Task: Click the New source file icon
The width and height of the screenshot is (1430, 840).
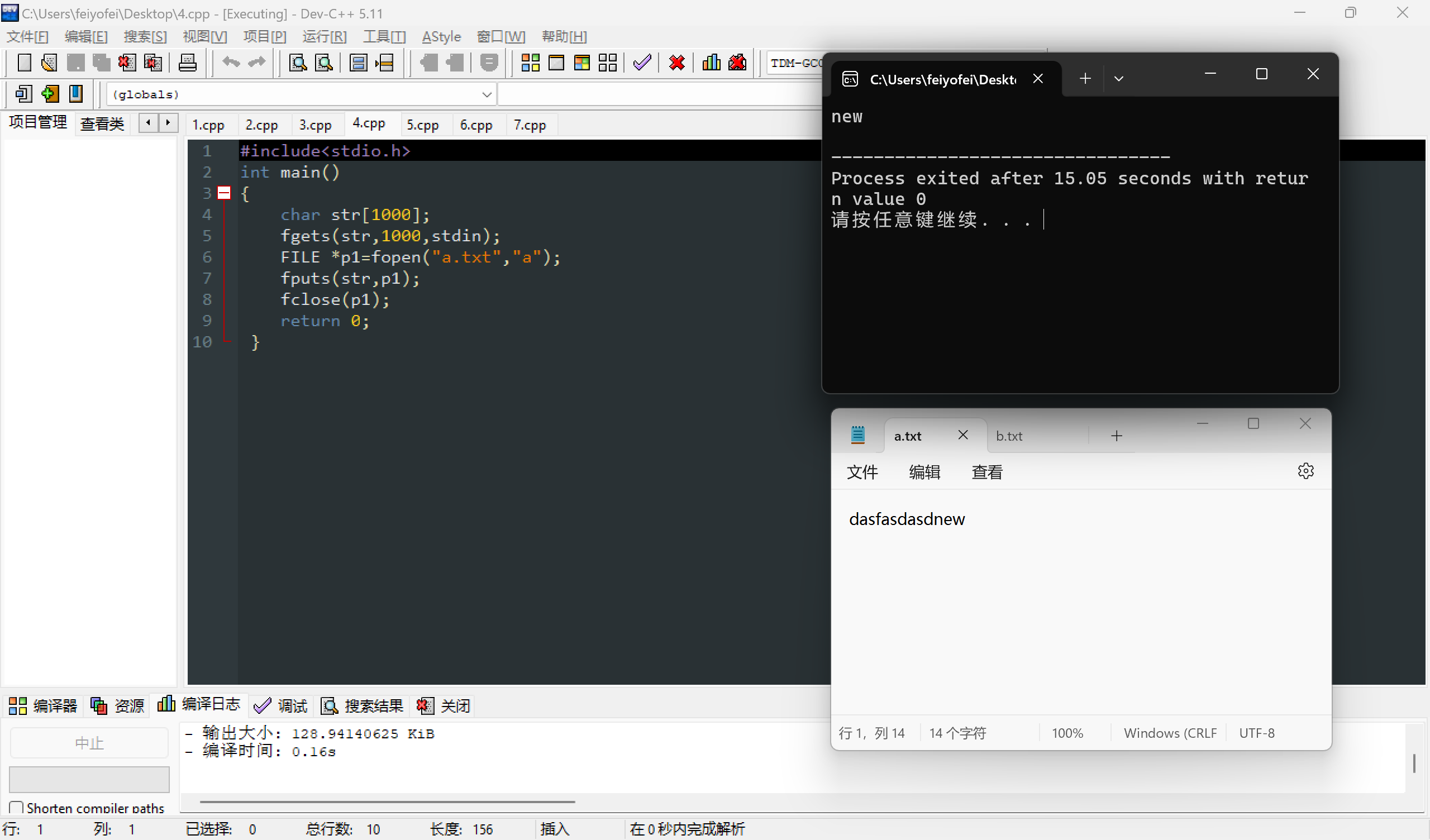Action: pyautogui.click(x=24, y=63)
